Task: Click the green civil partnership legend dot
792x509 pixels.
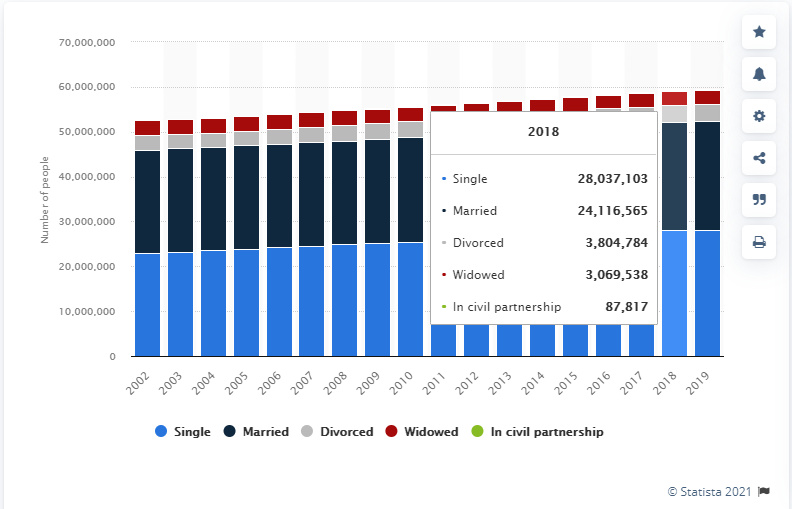Action: [477, 431]
